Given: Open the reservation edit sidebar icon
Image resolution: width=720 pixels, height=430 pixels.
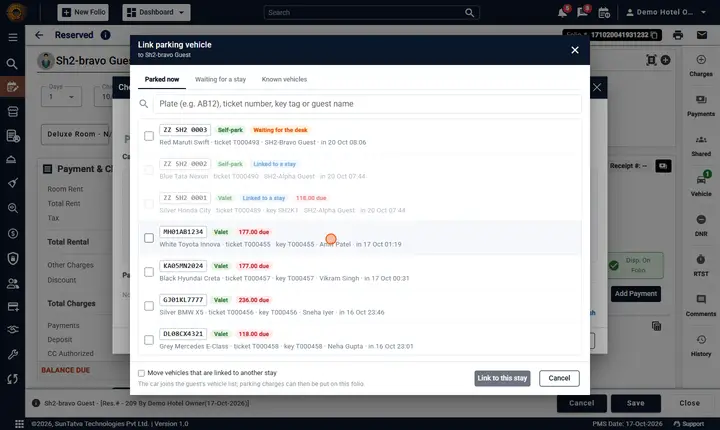Looking at the screenshot, I should click(x=12, y=86).
